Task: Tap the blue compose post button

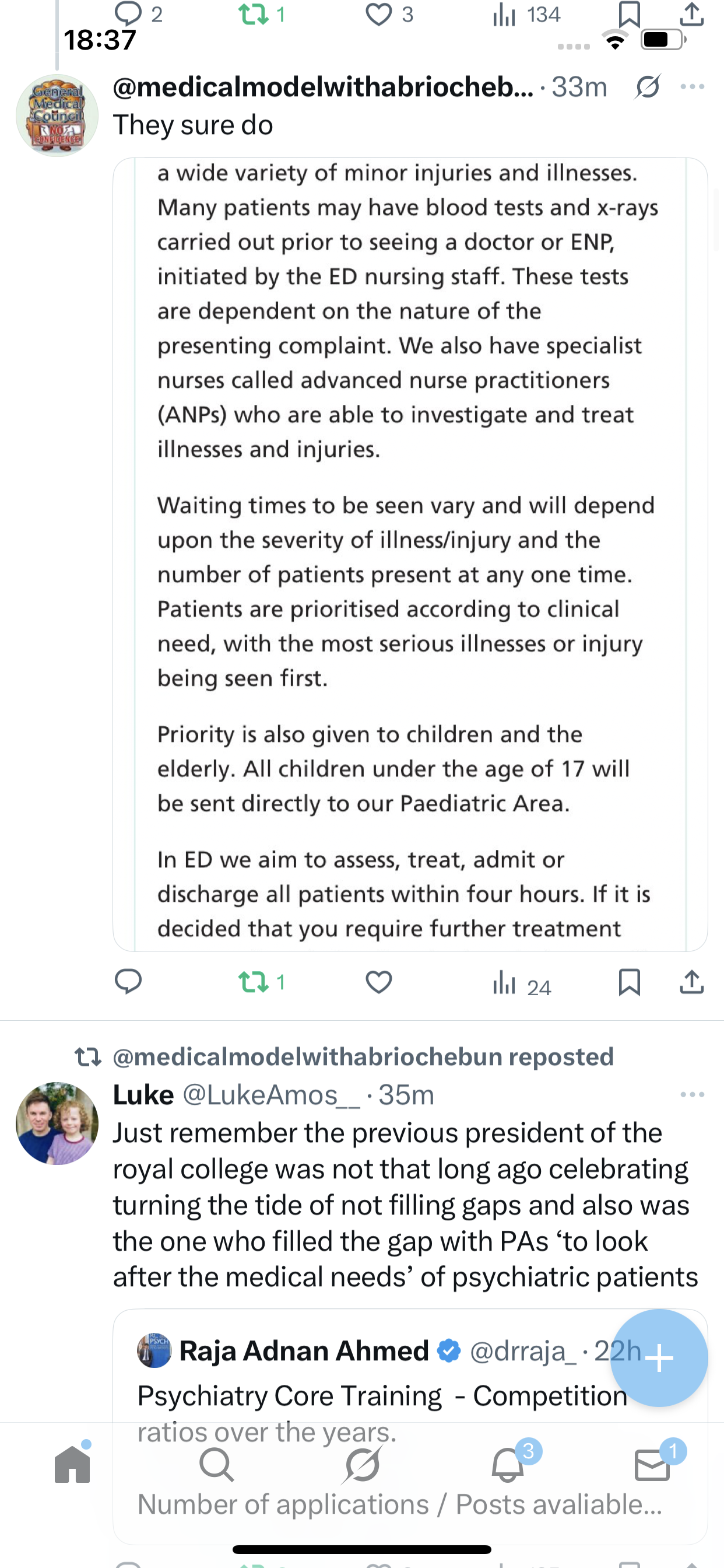Action: (x=659, y=1357)
